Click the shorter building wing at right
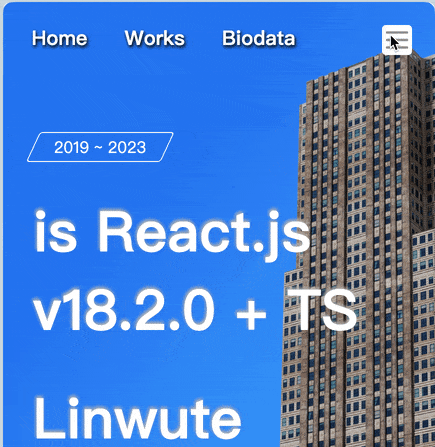This screenshot has width=435, height=447. [x=423, y=333]
